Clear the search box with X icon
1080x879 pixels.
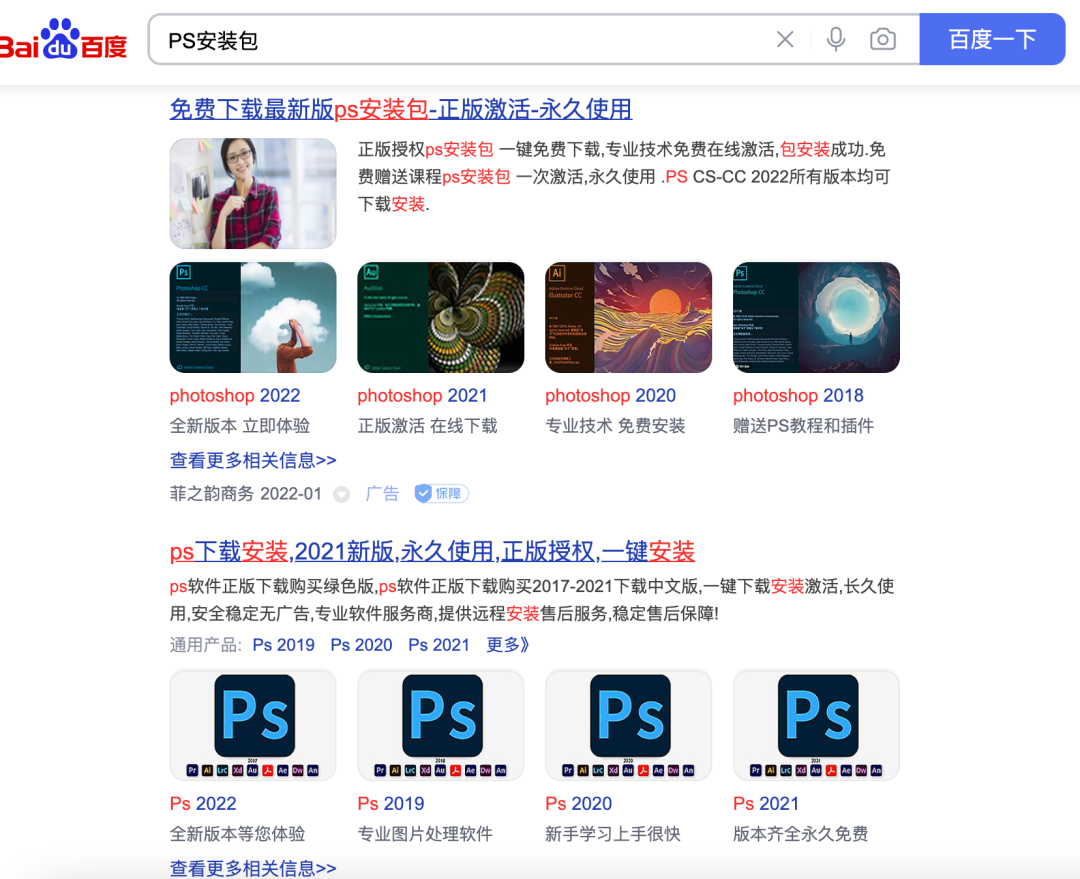[785, 39]
